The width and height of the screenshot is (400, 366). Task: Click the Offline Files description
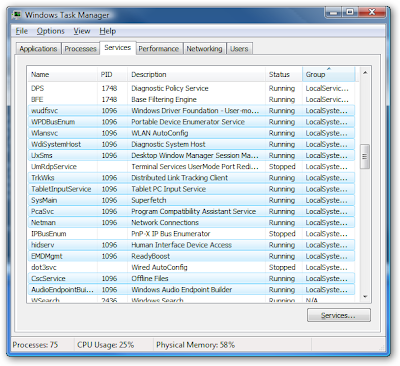[x=150, y=279]
